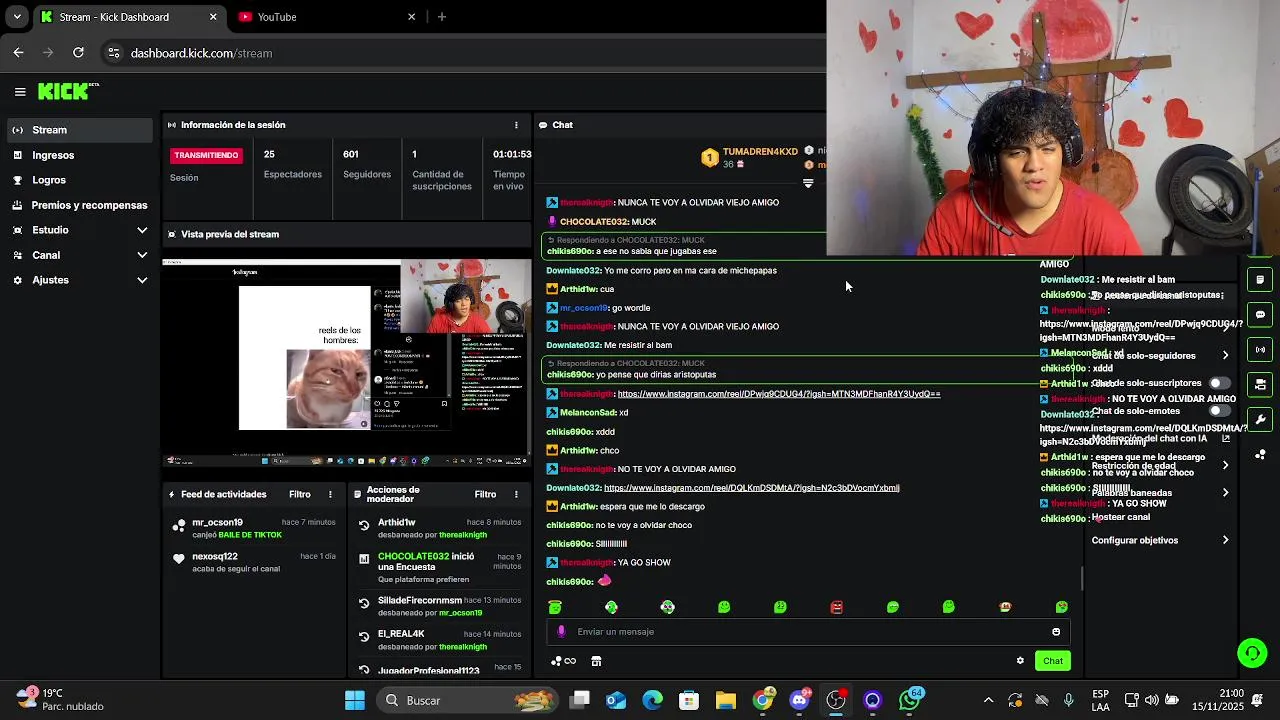Open File Explorer from the taskbar
1280x720 pixels.
(726, 700)
